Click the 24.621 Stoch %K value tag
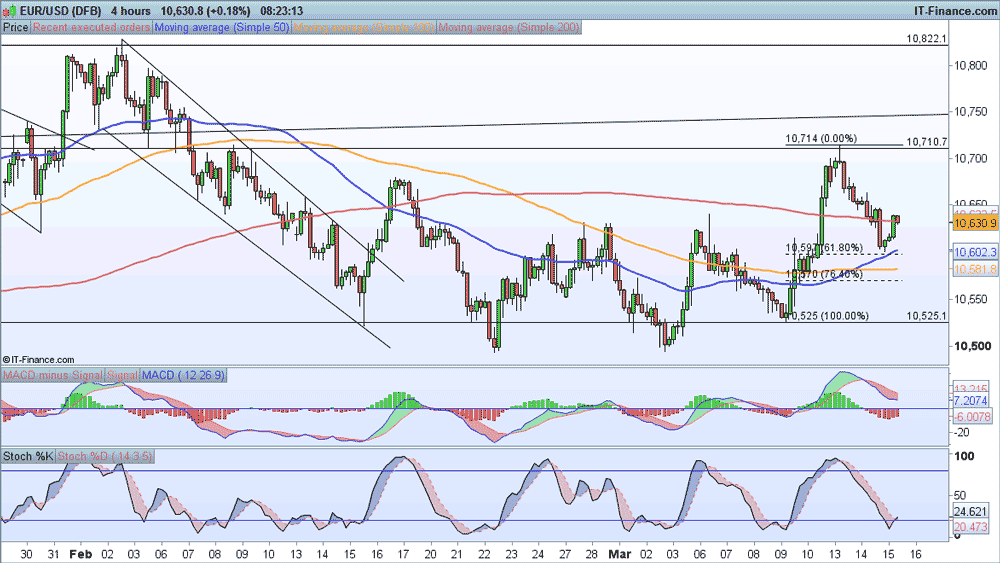The width and height of the screenshot is (1000, 563). pos(971,511)
